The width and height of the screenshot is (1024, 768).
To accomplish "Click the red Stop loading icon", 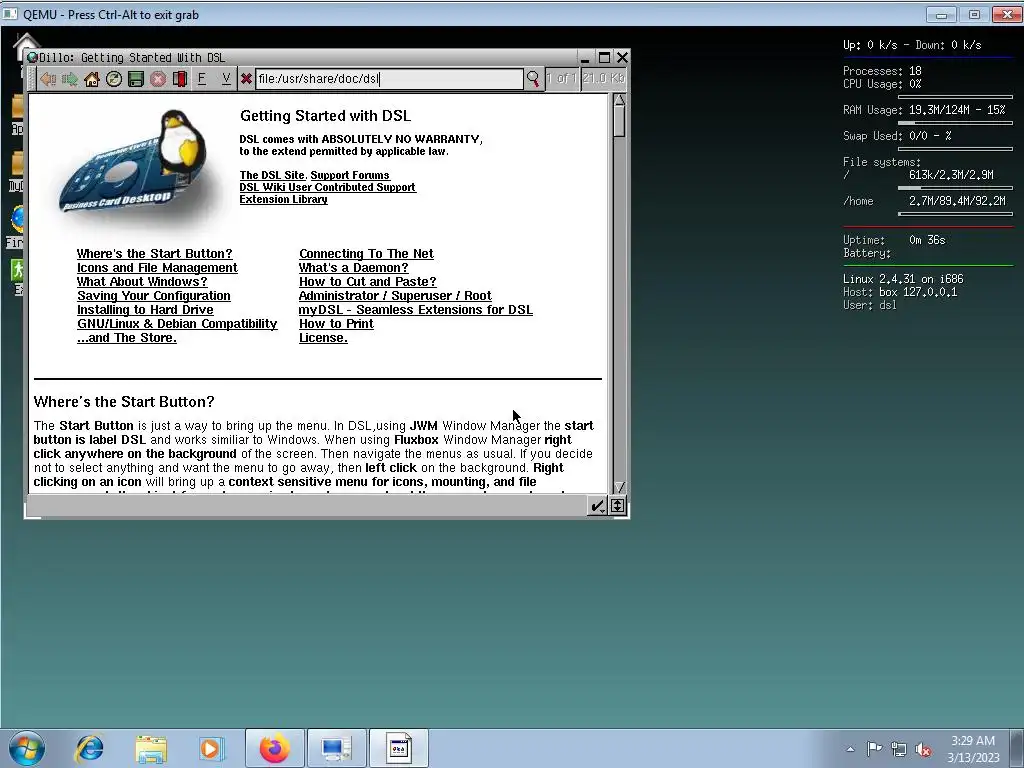I will (x=158, y=79).
